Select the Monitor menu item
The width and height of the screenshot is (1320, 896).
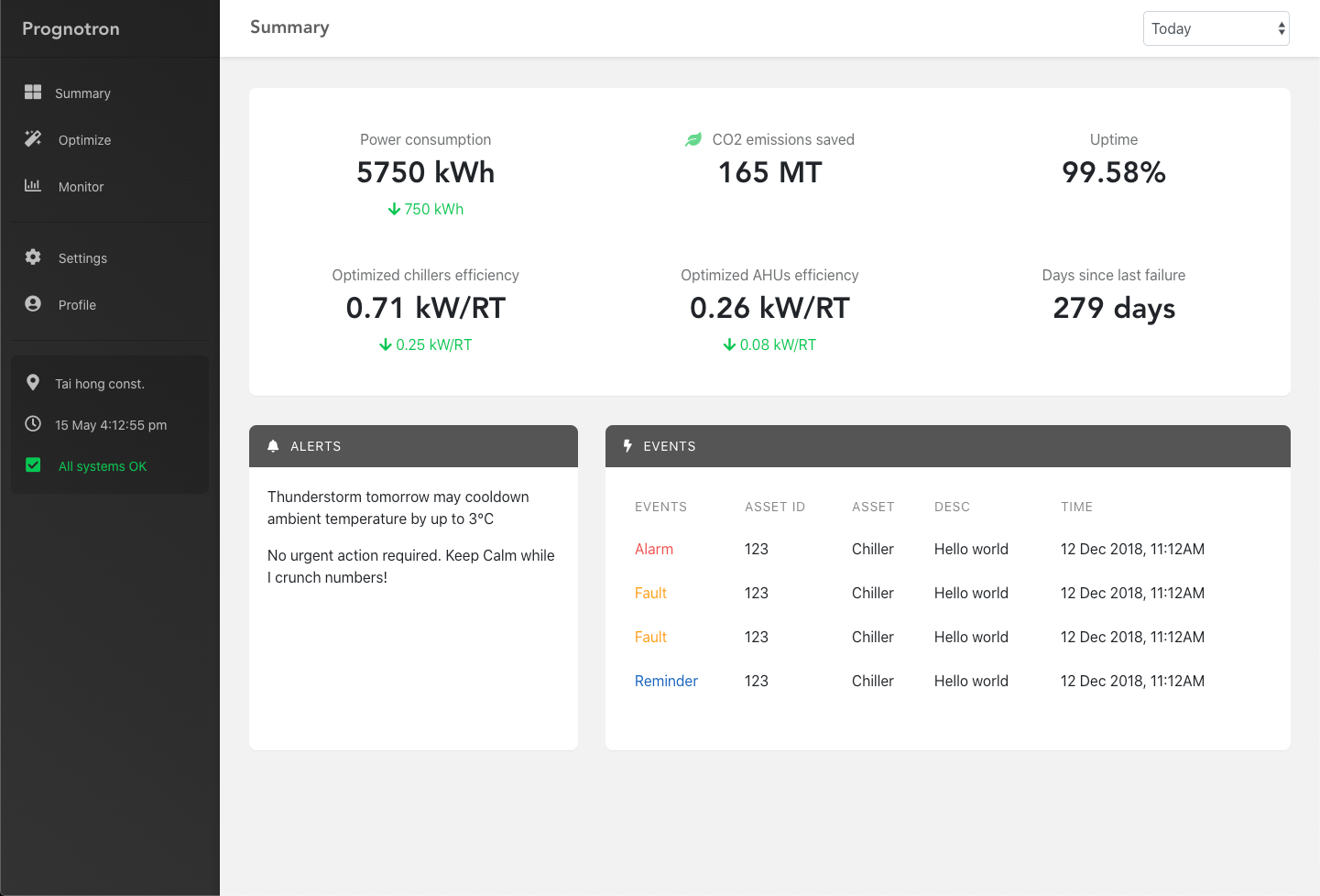coord(81,187)
